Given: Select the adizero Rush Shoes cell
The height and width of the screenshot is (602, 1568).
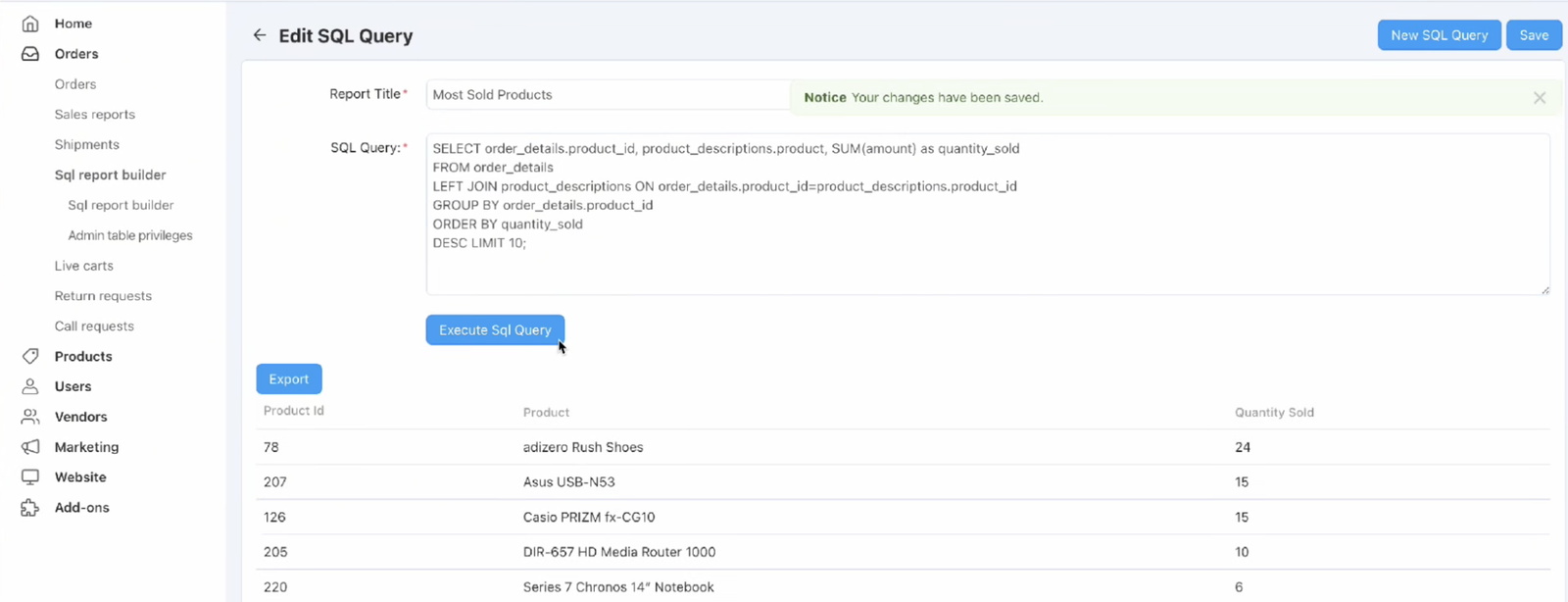Looking at the screenshot, I should (583, 447).
